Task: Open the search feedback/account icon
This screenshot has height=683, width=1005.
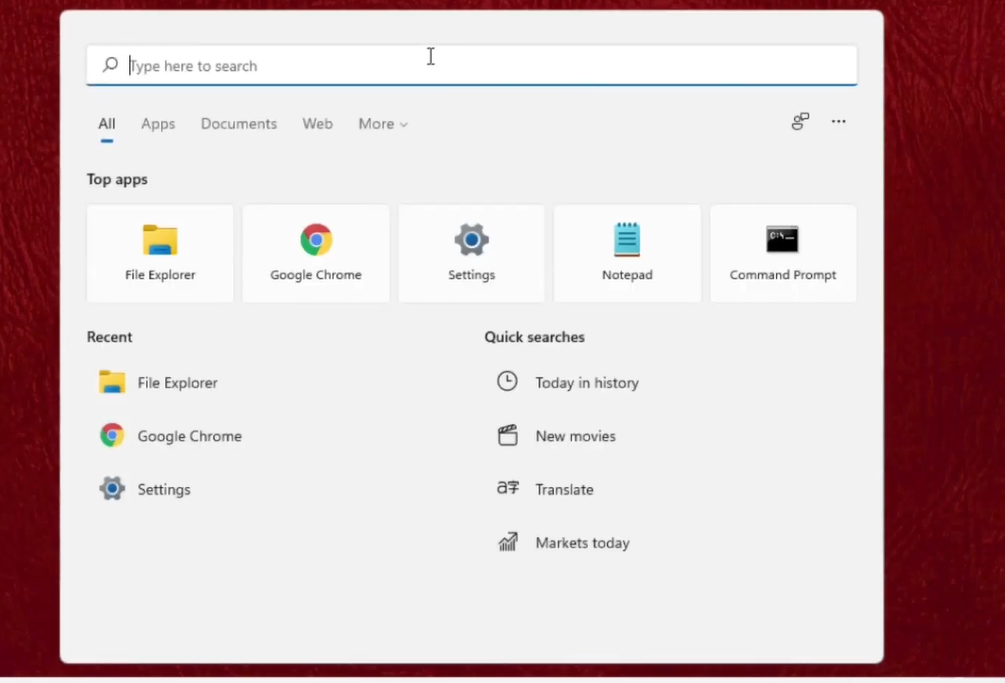Action: [x=800, y=121]
